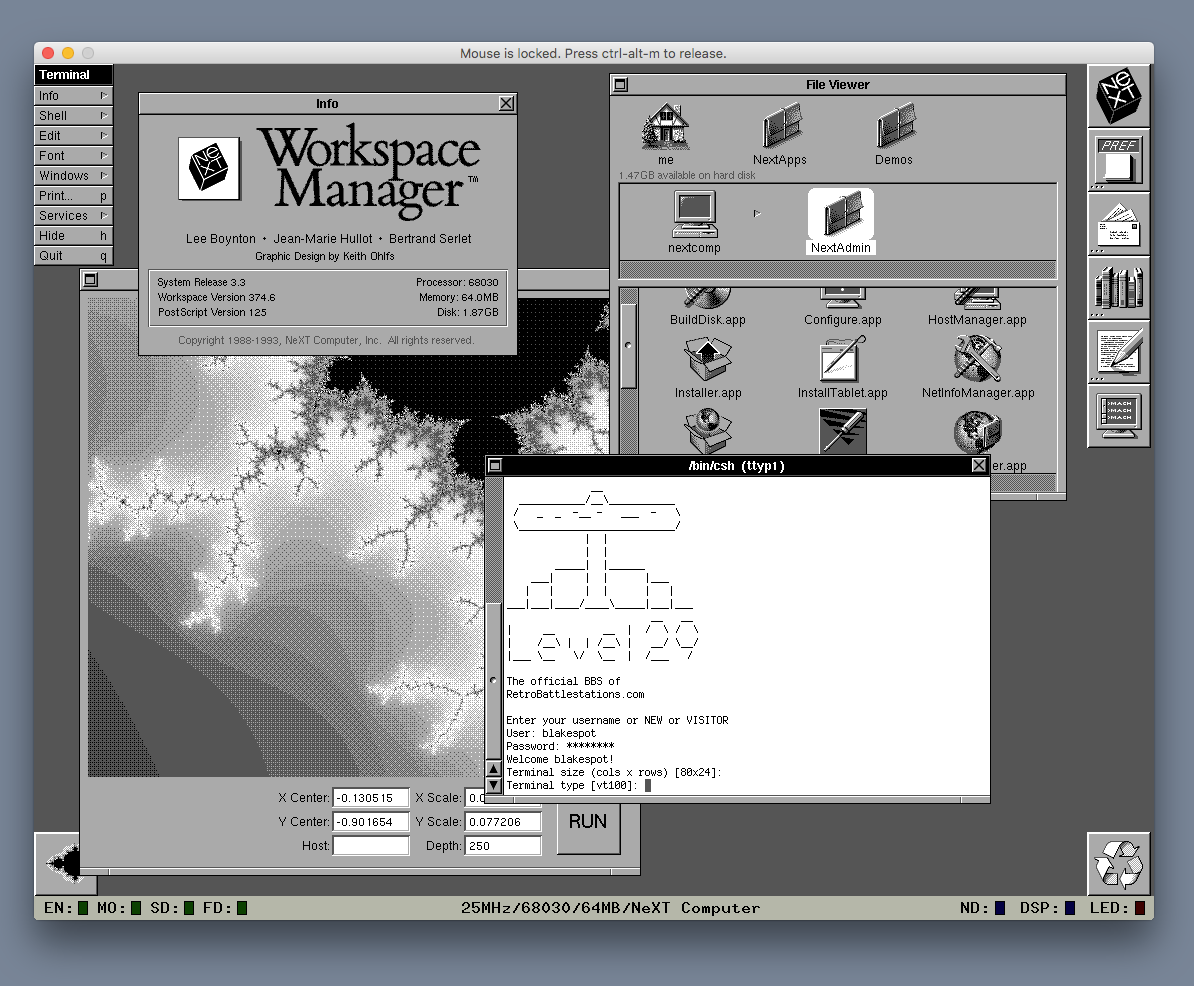Click 'Workspace Version 374.6' text
The width and height of the screenshot is (1194, 986).
tap(216, 297)
